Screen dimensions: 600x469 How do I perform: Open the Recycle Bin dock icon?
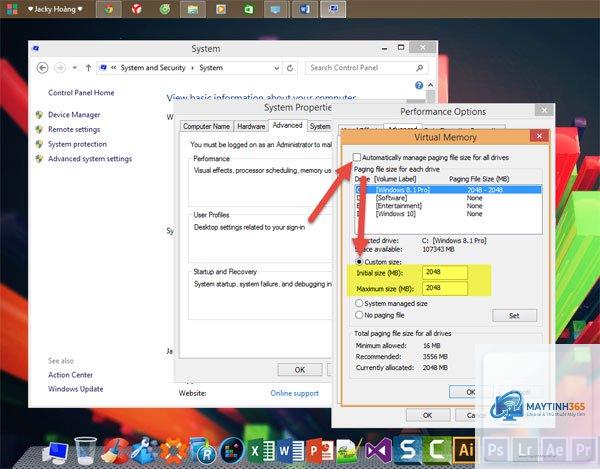(x=86, y=451)
